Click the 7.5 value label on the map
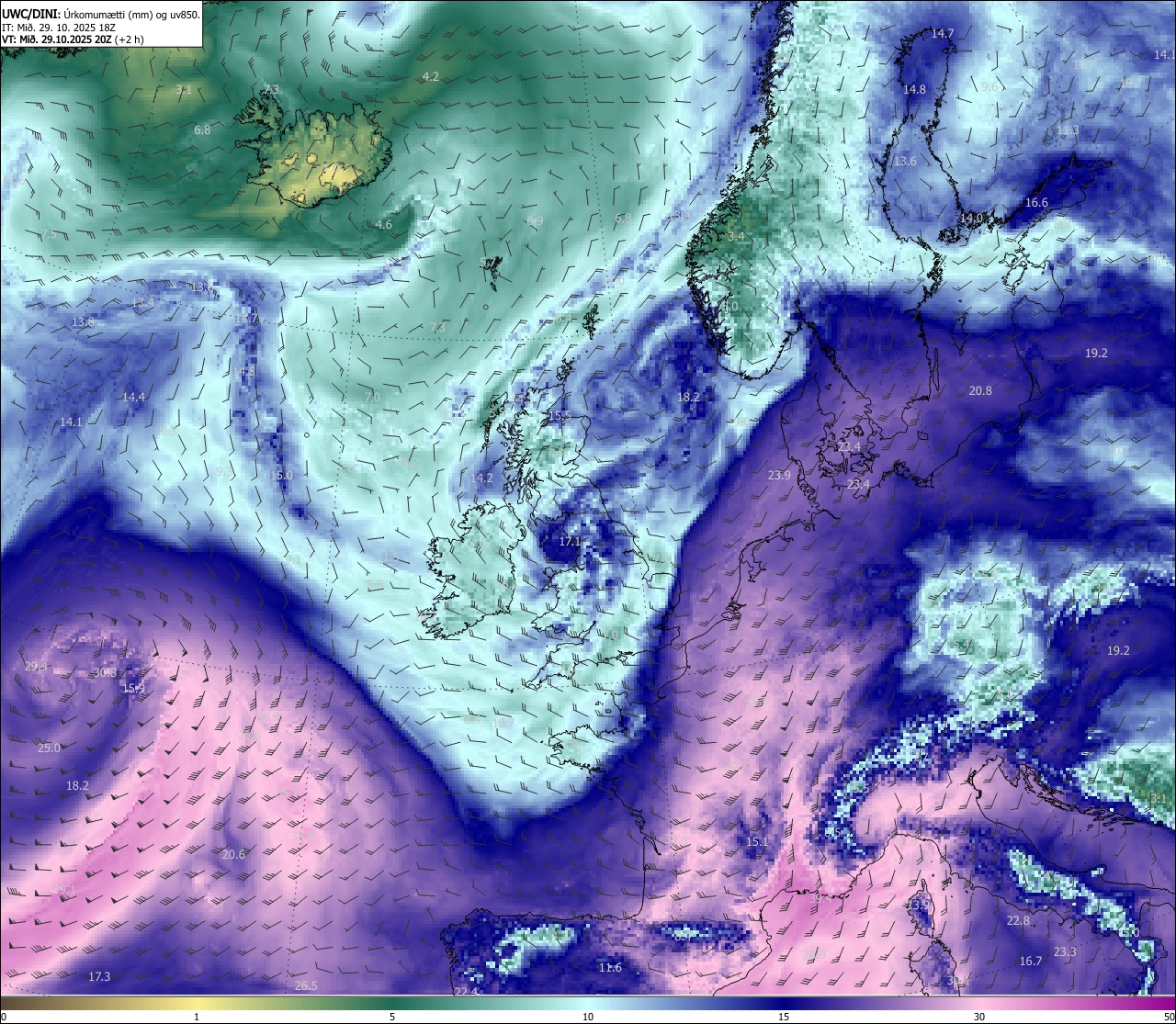Screen dimensions: 1176x1024 49,234
